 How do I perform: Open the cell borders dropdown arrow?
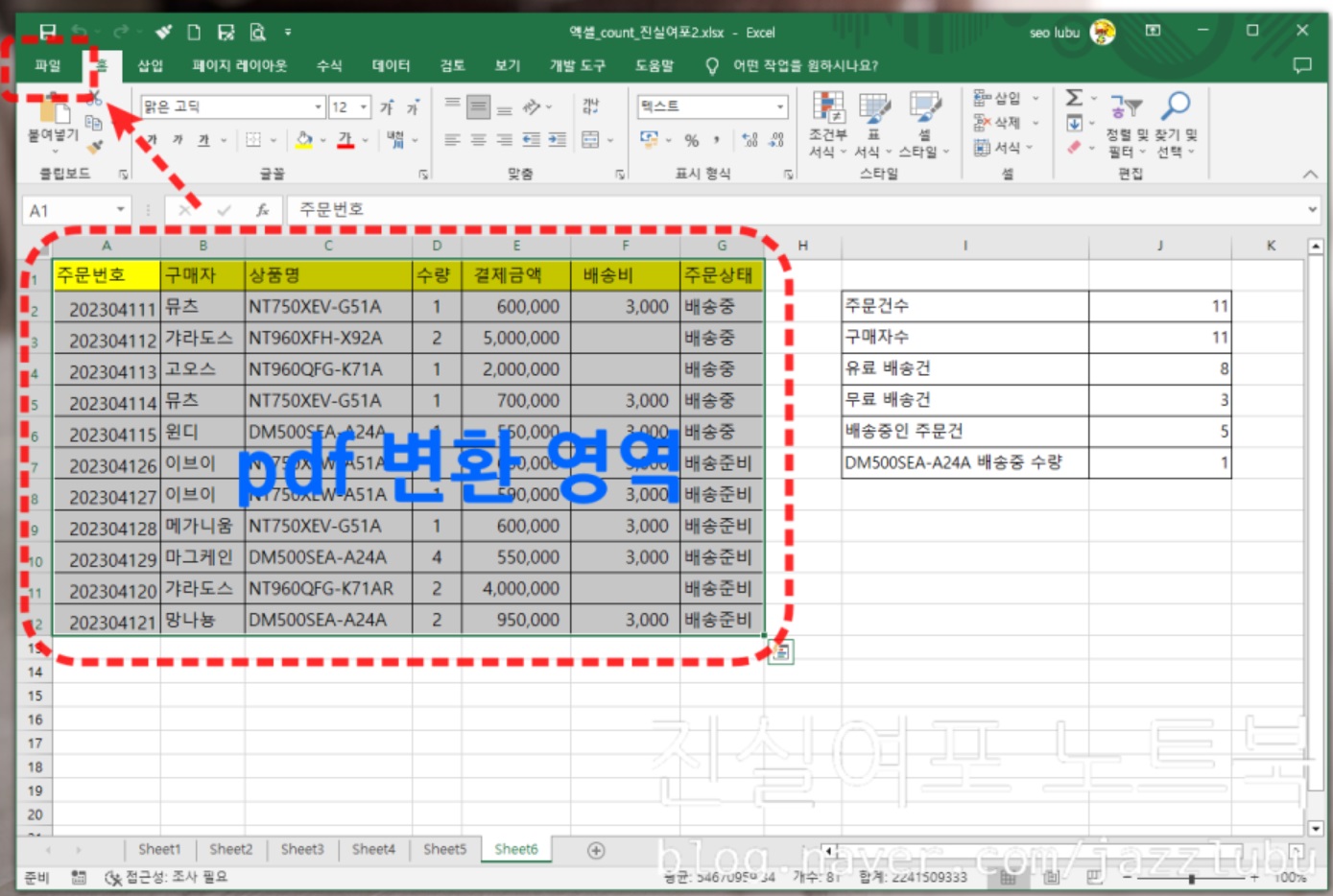pyautogui.click(x=274, y=140)
